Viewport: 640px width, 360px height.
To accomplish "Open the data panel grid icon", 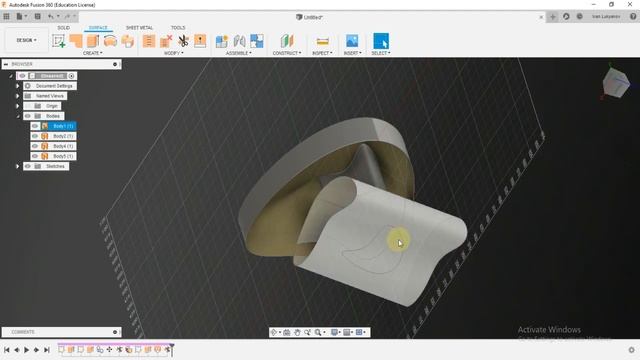I will (7, 16).
